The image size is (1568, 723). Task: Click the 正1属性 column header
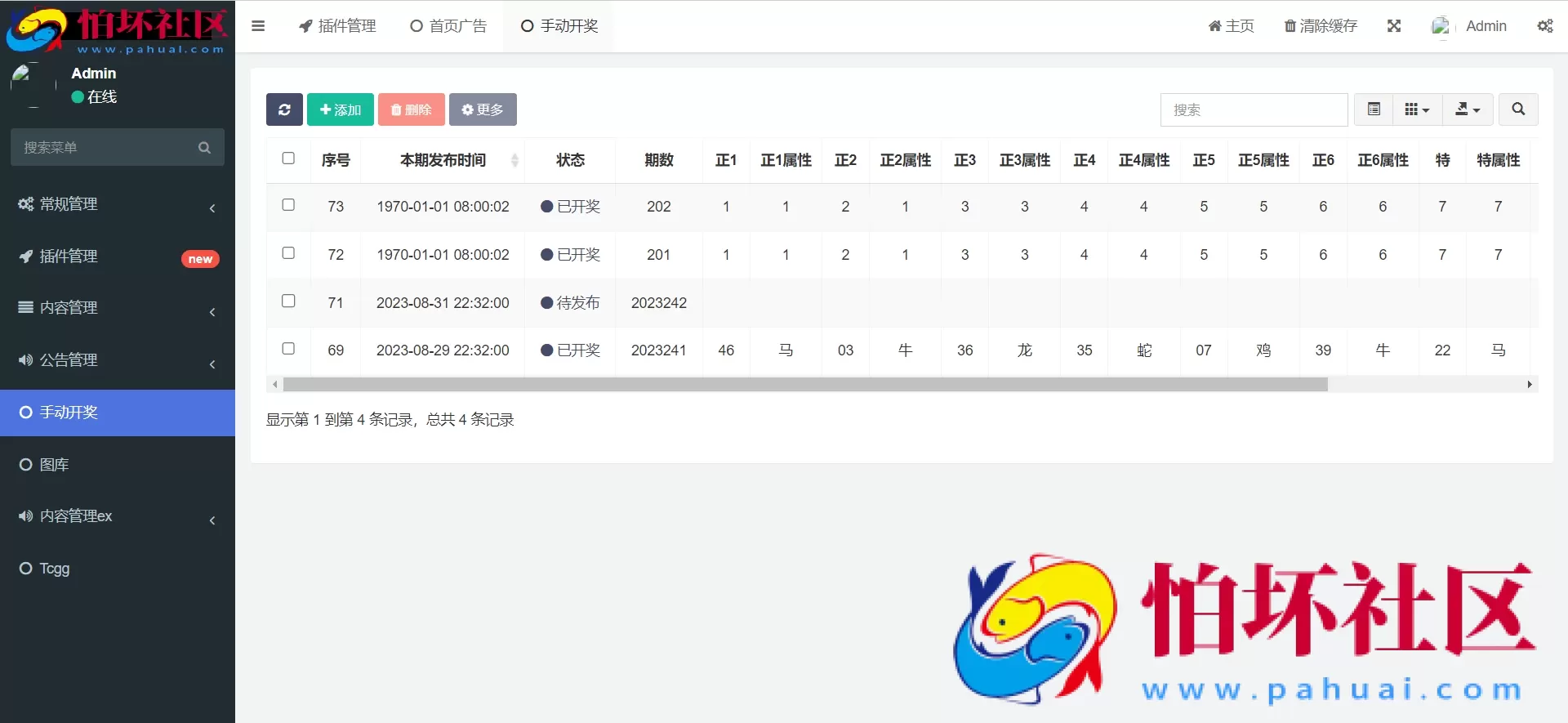(786, 160)
